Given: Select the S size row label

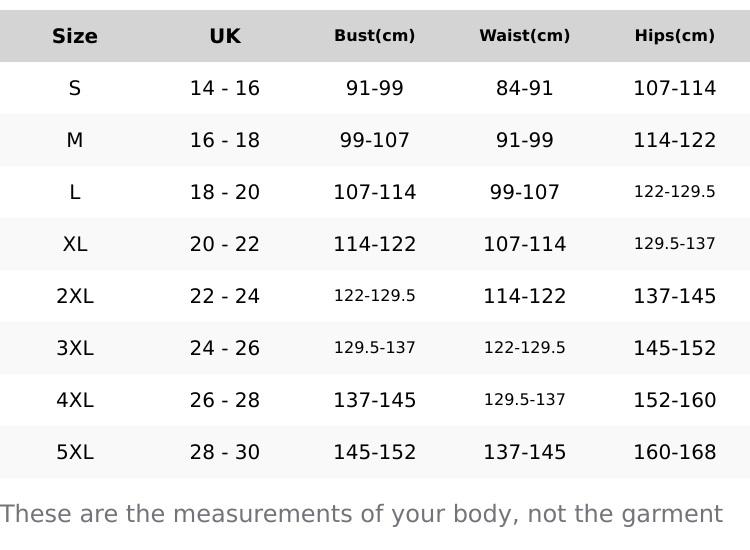Looking at the screenshot, I should click(x=75, y=88).
